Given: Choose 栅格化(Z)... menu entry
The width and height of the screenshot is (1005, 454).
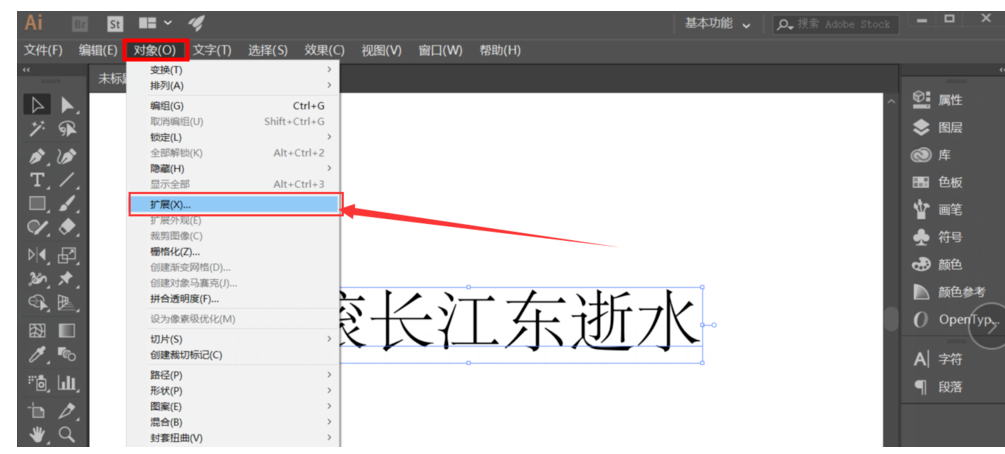Looking at the screenshot, I should click(x=233, y=252).
